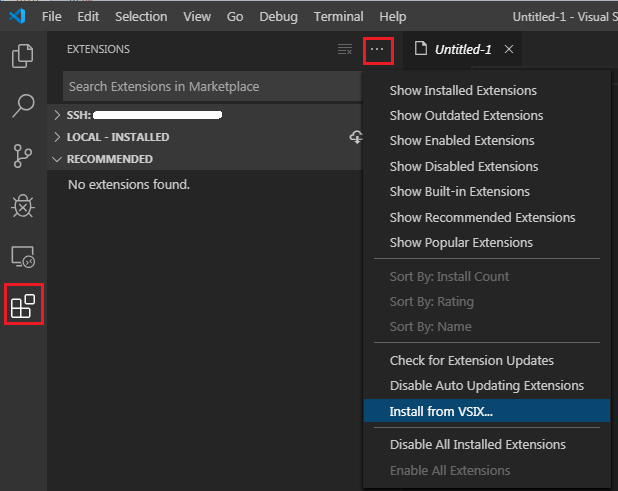Click the clear extensions input icon
The width and height of the screenshot is (618, 491).
click(x=345, y=49)
